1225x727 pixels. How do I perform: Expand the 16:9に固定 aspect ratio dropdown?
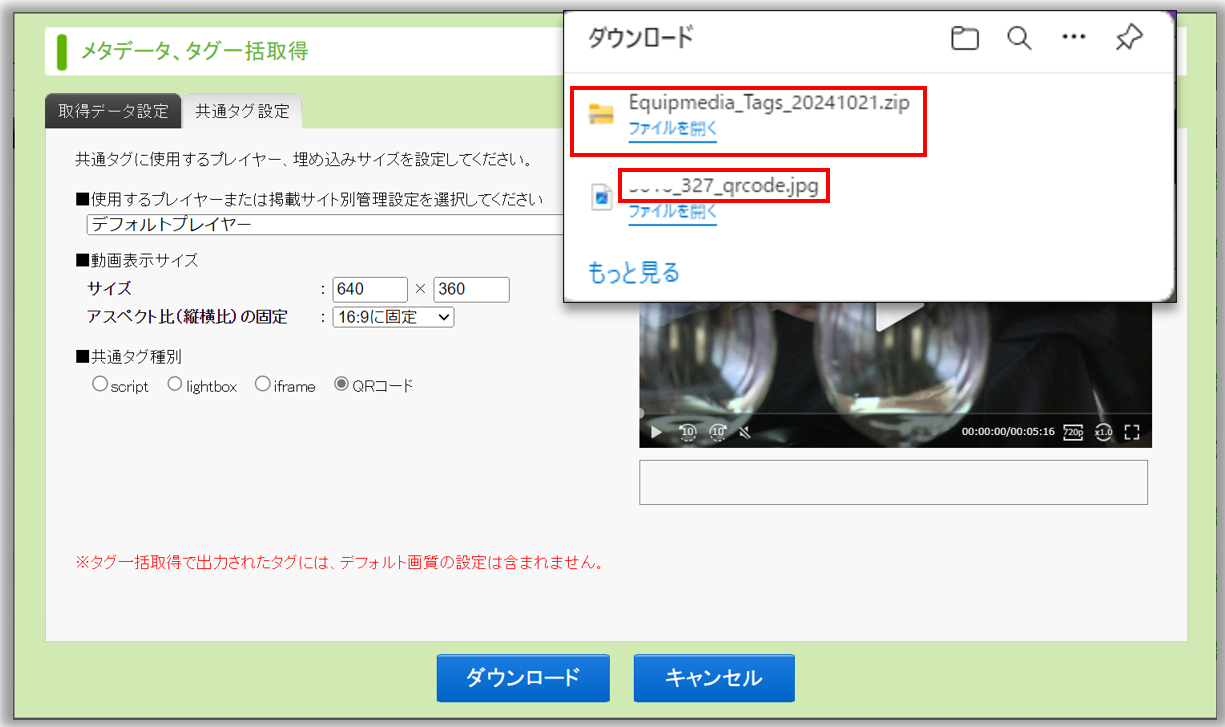(393, 317)
